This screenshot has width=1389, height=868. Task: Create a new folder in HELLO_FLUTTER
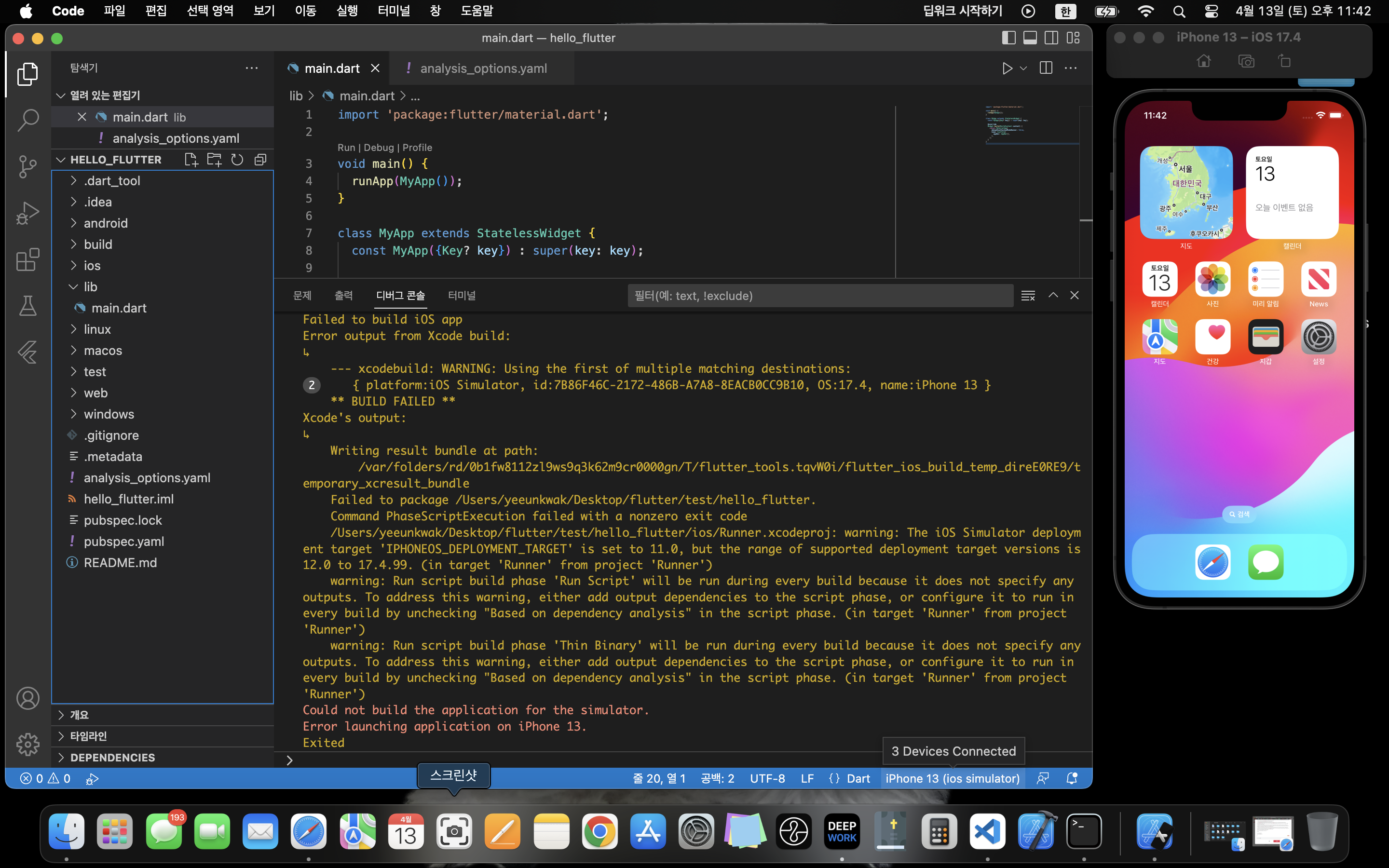(x=214, y=160)
